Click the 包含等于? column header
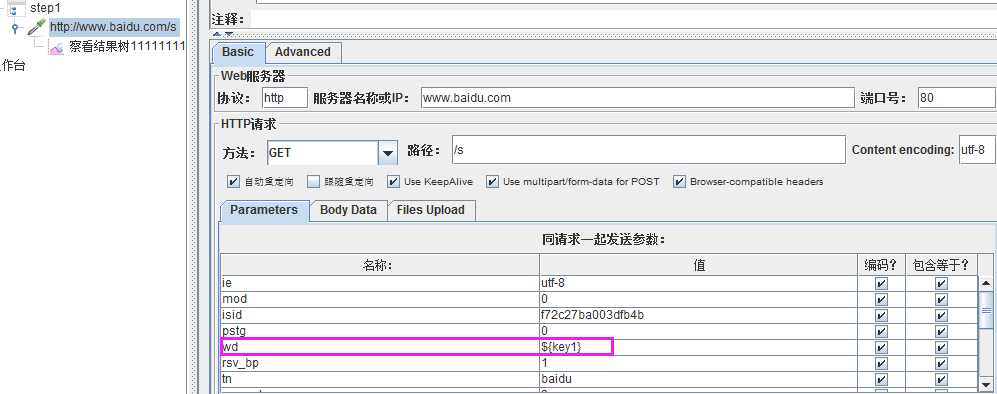997x394 pixels. [x=941, y=265]
